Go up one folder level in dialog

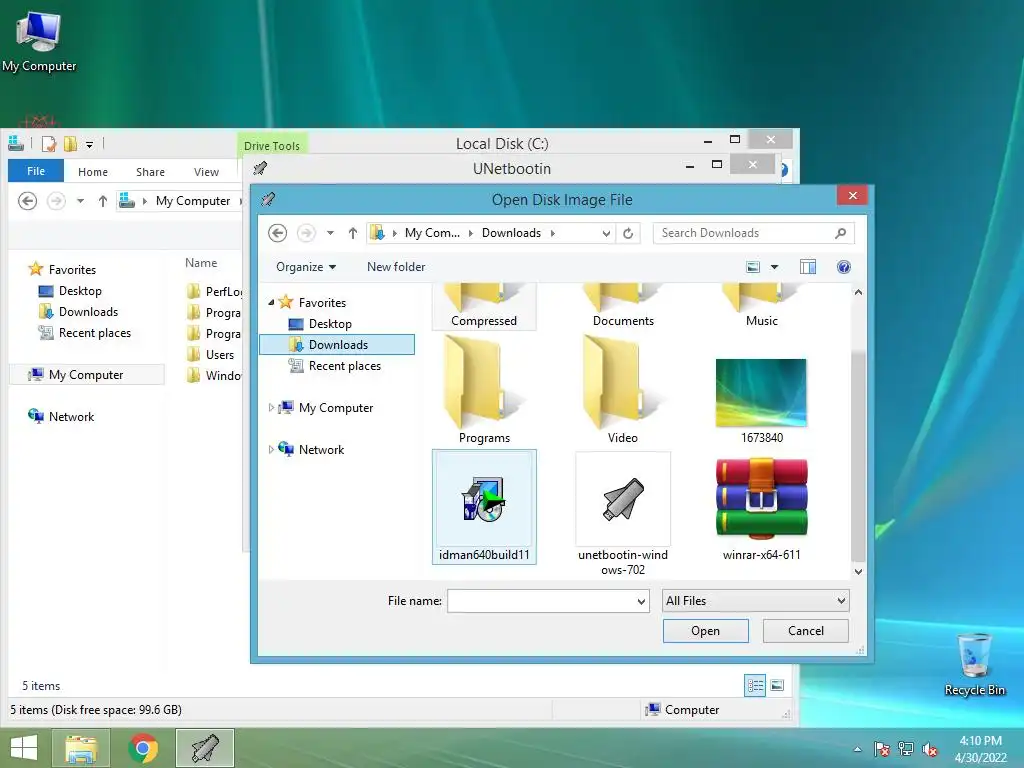tap(353, 233)
